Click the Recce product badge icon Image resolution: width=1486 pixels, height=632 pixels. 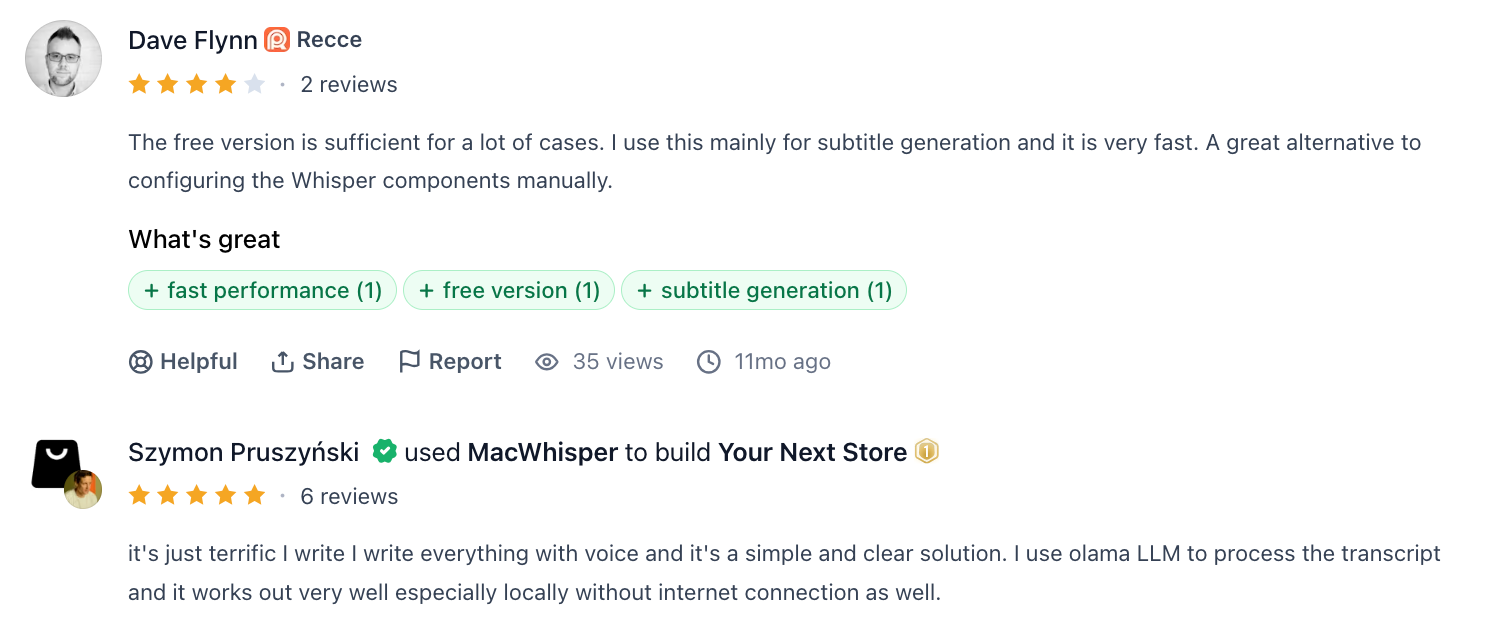click(x=279, y=40)
